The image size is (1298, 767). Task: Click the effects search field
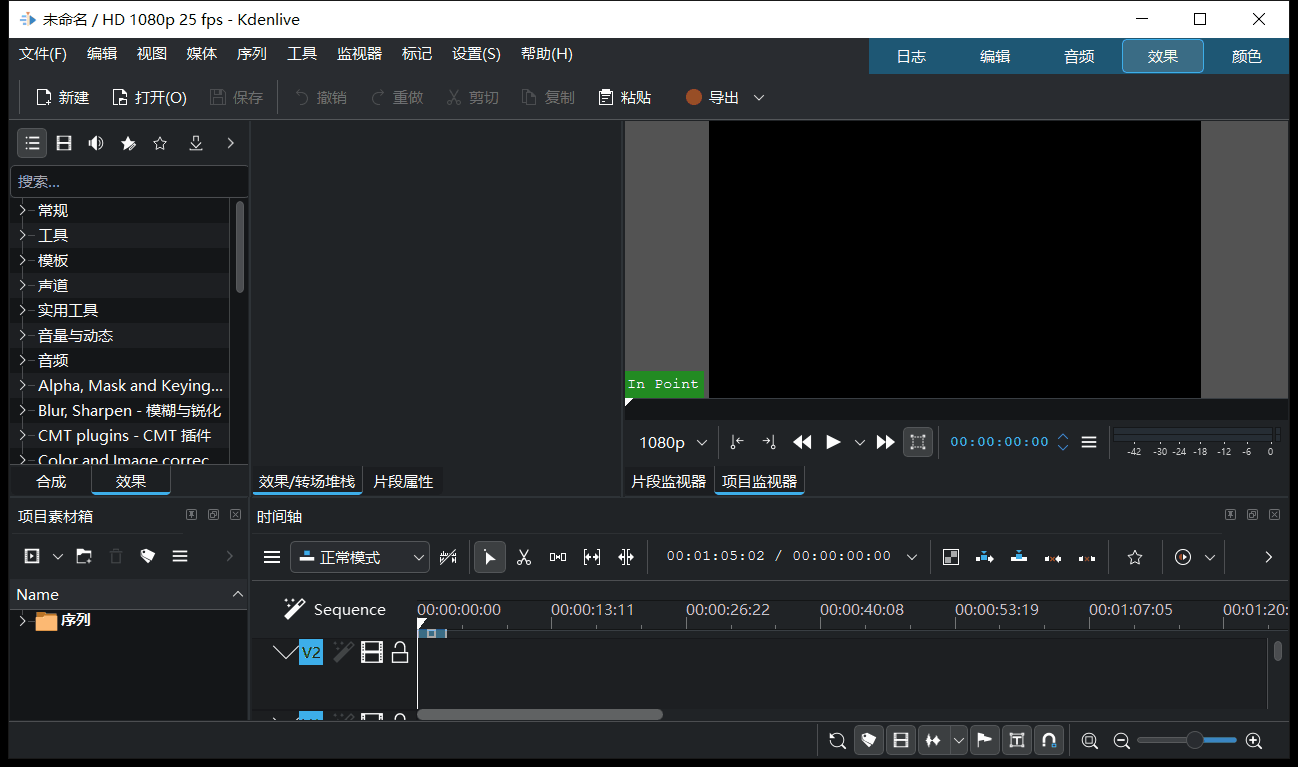[x=130, y=181]
